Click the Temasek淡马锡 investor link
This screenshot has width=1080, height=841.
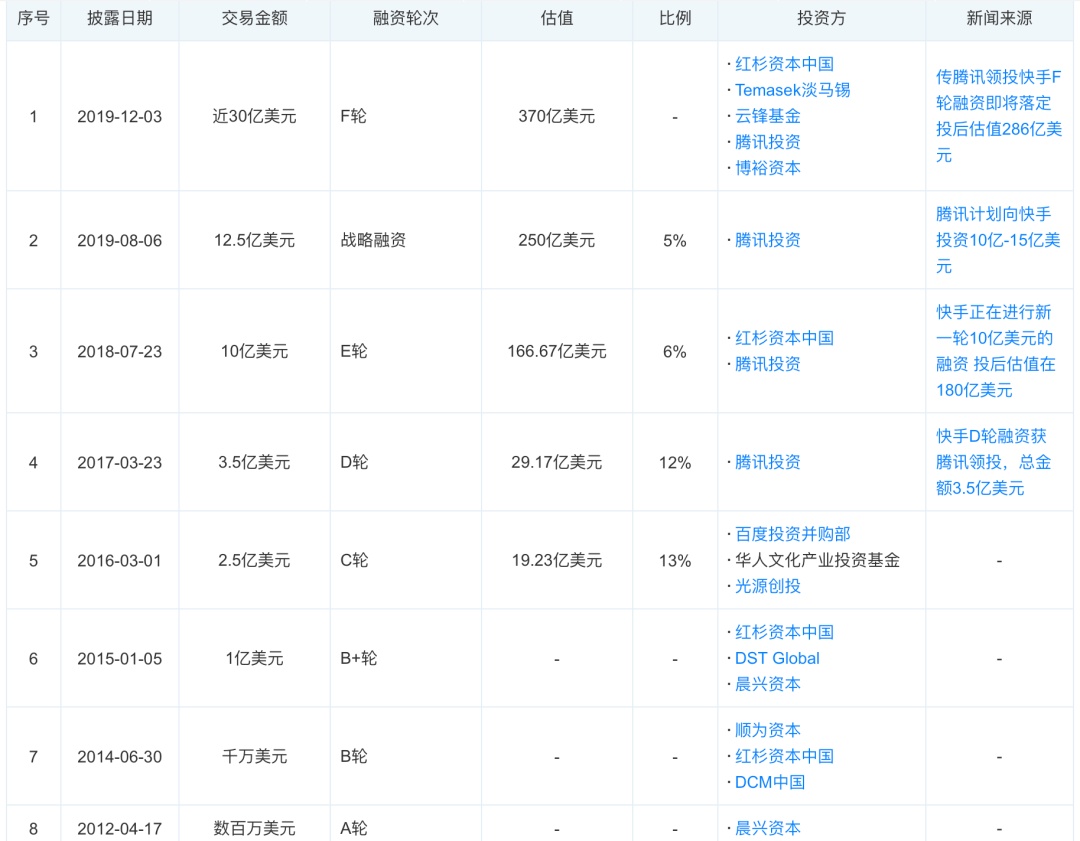(792, 90)
